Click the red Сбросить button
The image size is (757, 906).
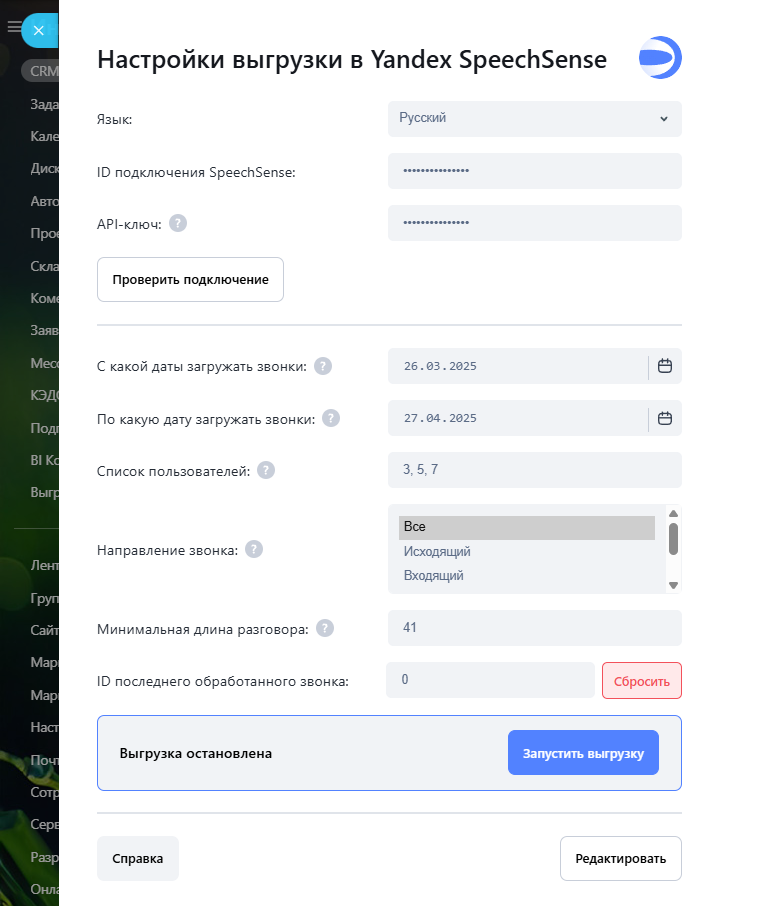641,680
